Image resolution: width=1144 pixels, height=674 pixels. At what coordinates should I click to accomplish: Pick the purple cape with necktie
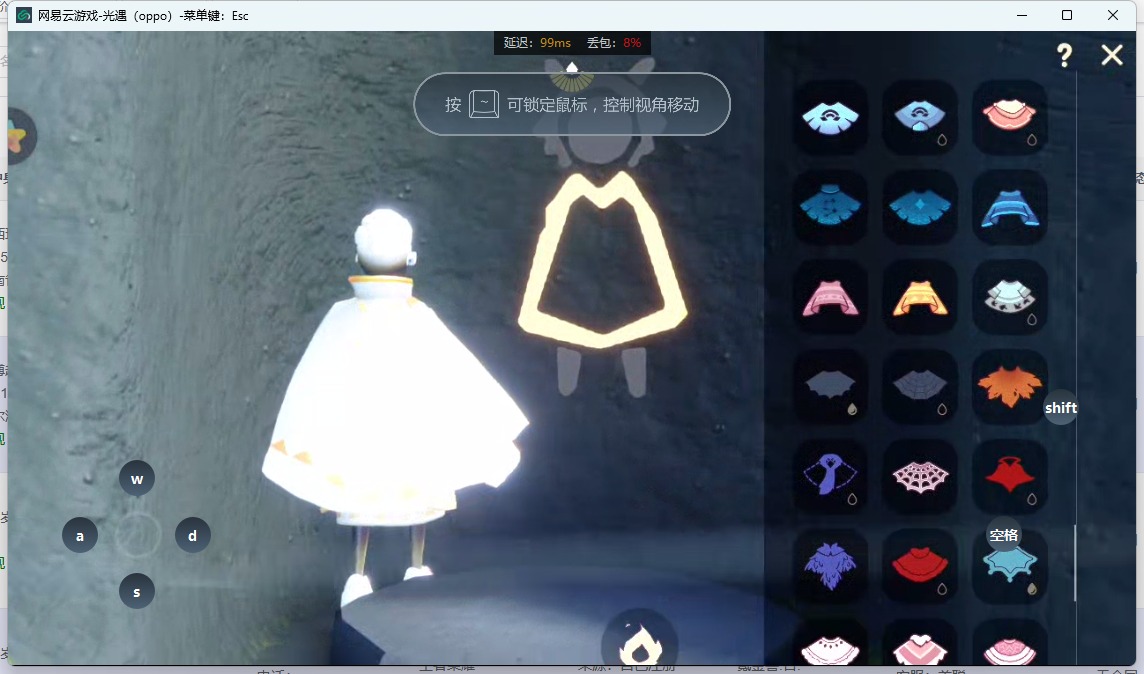[x=830, y=476]
